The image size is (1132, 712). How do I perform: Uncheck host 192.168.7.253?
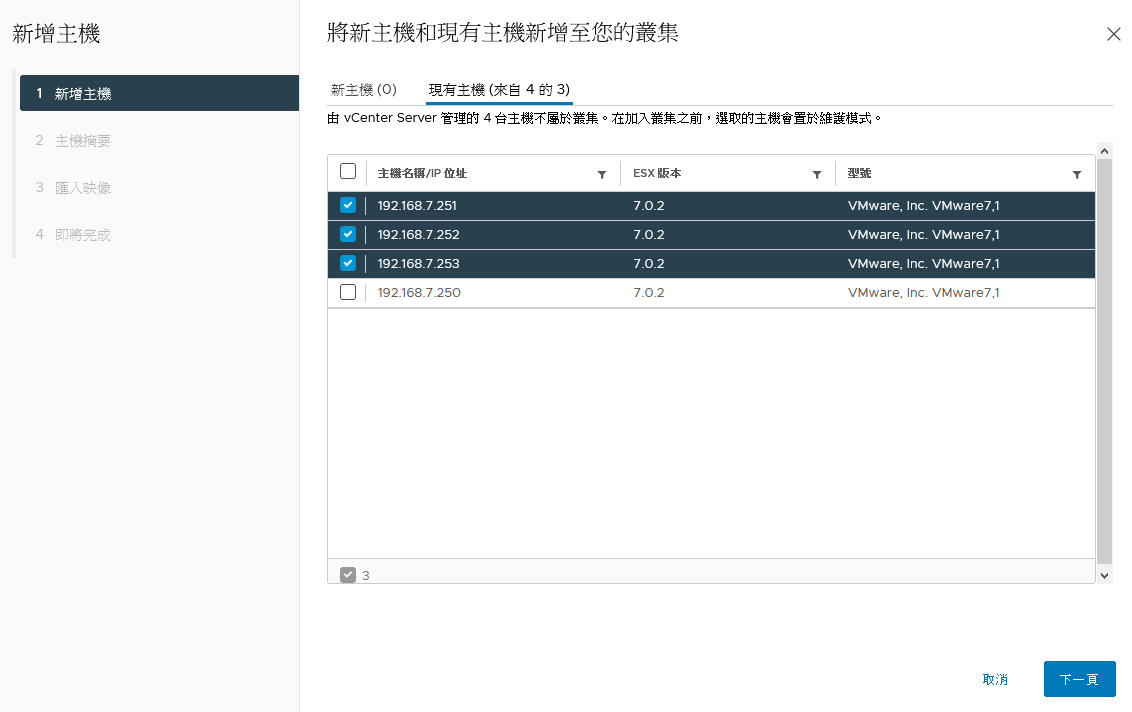(x=348, y=263)
